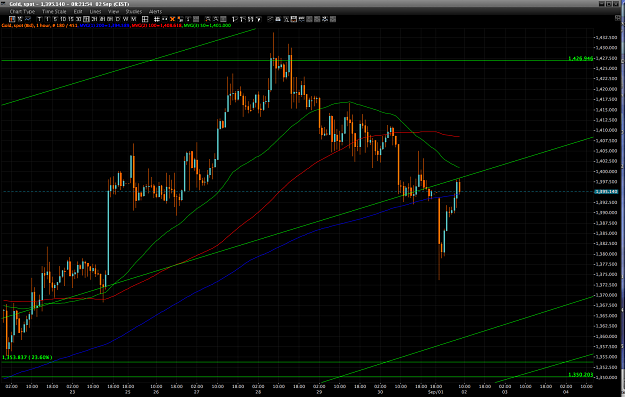Click the zoom-out magnifier icon
This screenshot has height=397, width=625.
pyautogui.click(x=216, y=19)
